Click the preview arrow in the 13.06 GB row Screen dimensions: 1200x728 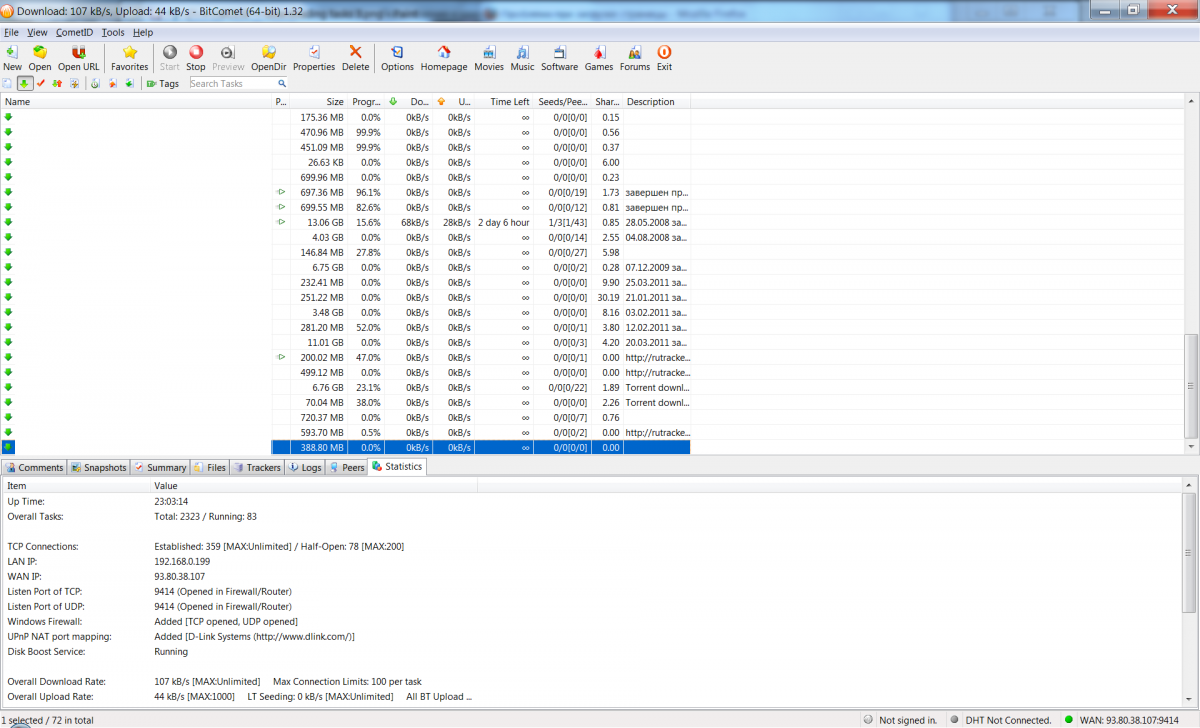click(x=281, y=222)
